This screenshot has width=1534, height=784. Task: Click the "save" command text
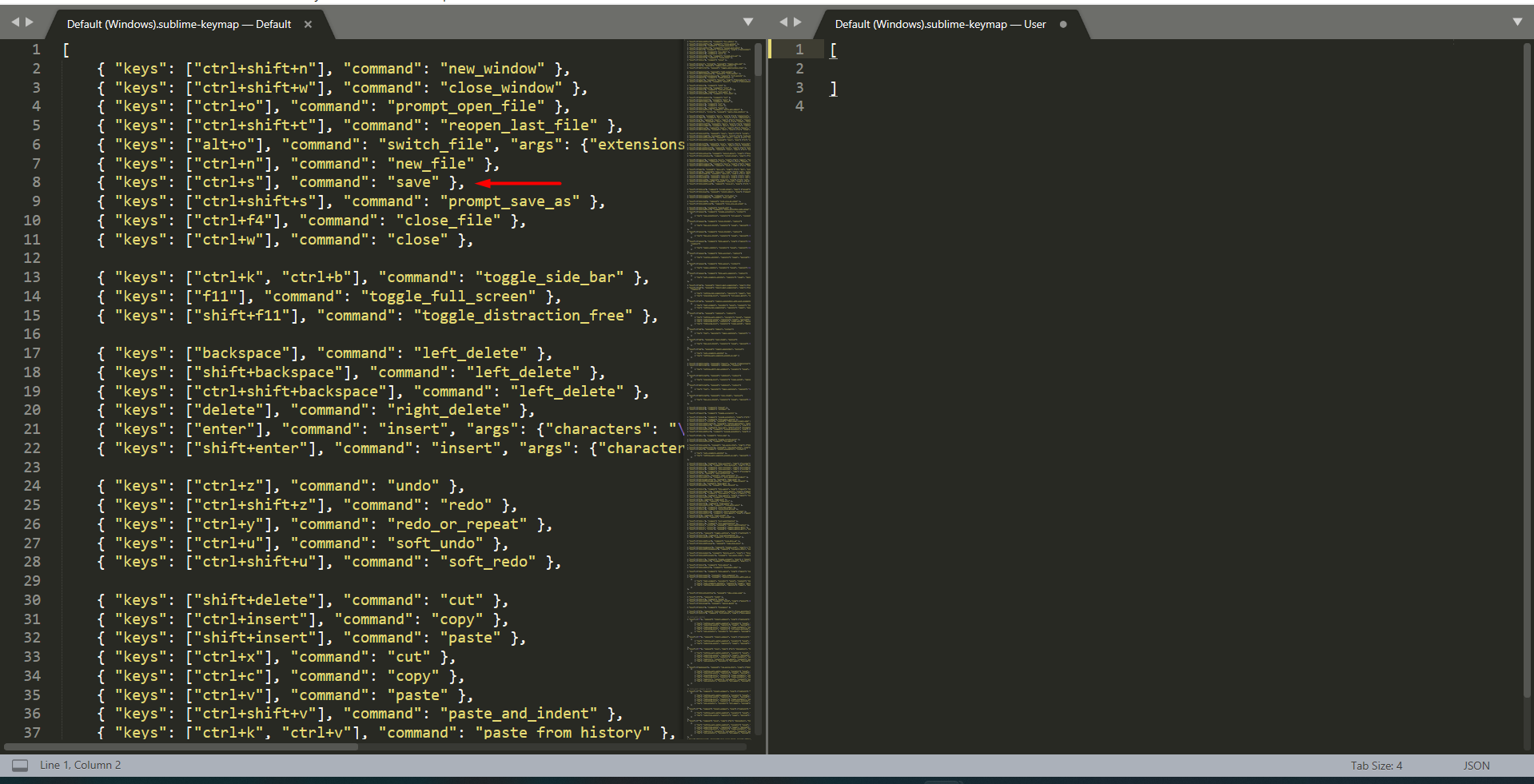click(x=413, y=182)
